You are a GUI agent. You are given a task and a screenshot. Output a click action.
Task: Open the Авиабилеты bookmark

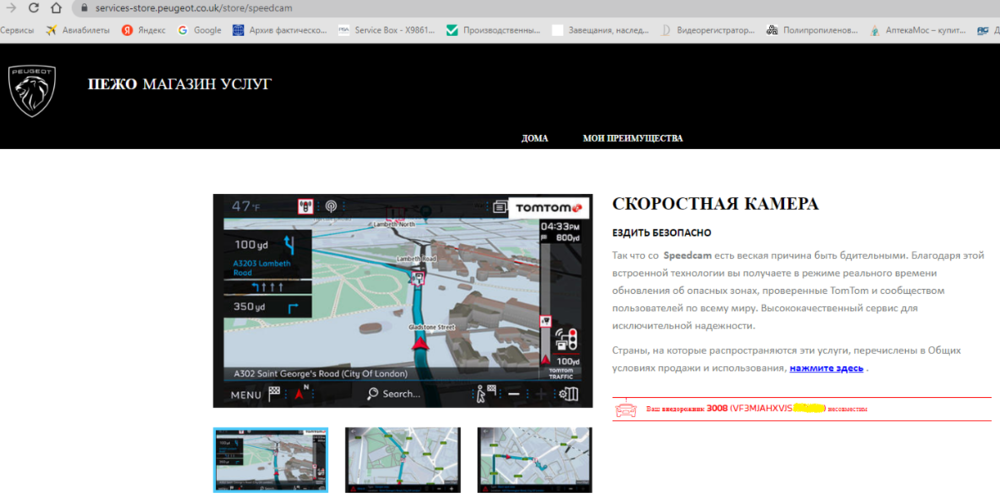[78, 30]
